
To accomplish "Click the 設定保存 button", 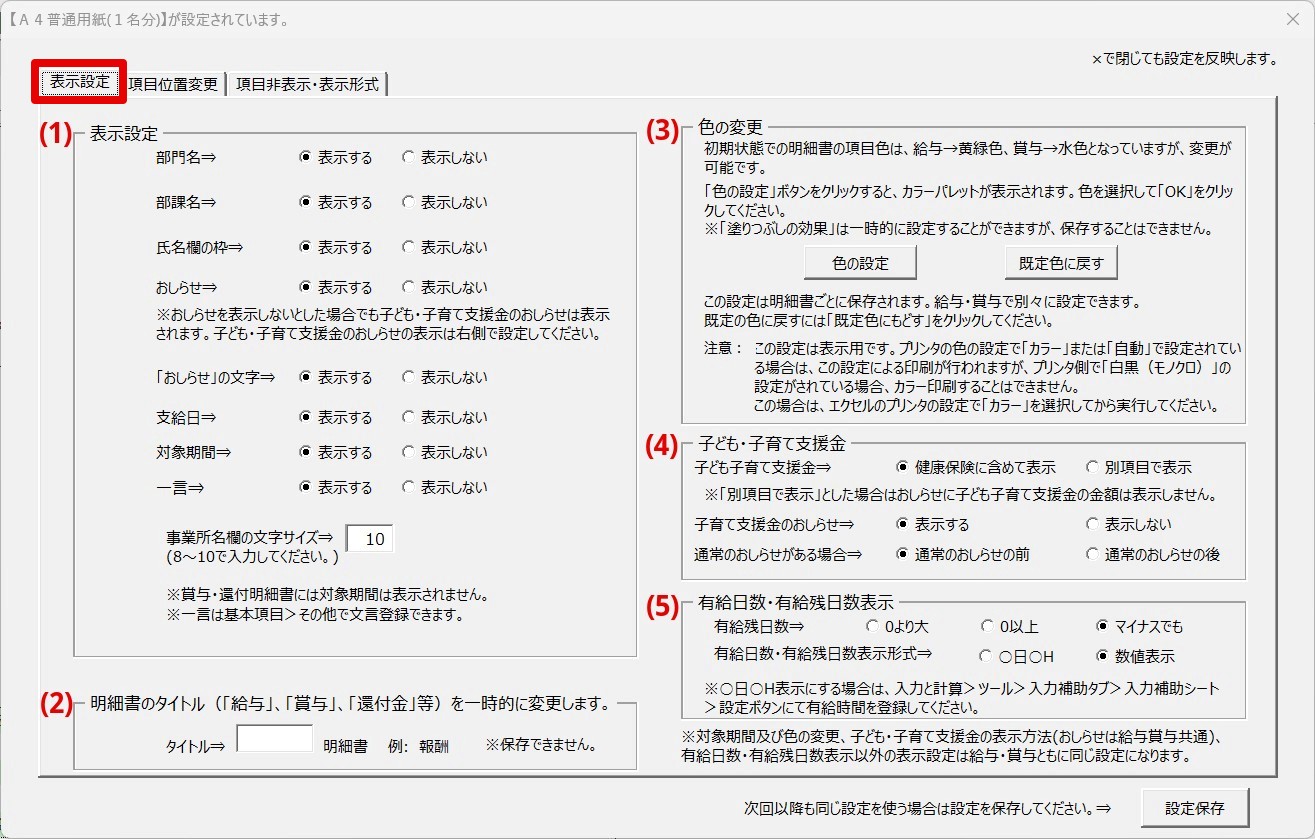I will click(1194, 808).
